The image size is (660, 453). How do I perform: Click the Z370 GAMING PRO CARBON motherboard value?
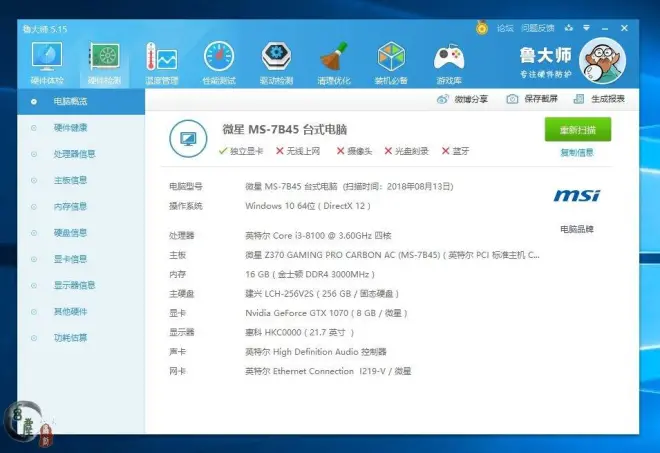(x=392, y=255)
